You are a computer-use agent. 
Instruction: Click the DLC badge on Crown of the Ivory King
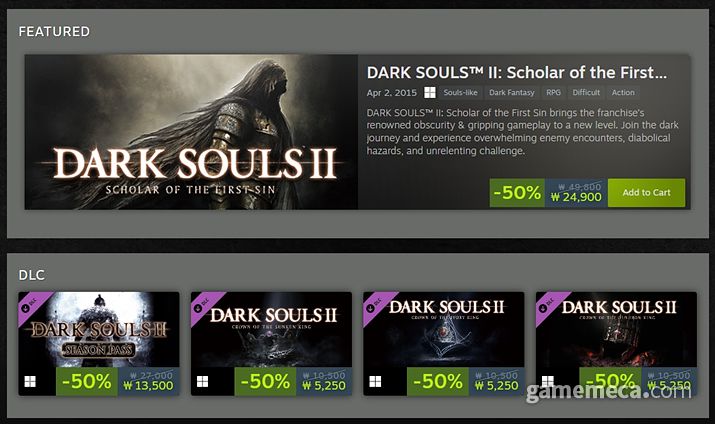click(x=372, y=301)
